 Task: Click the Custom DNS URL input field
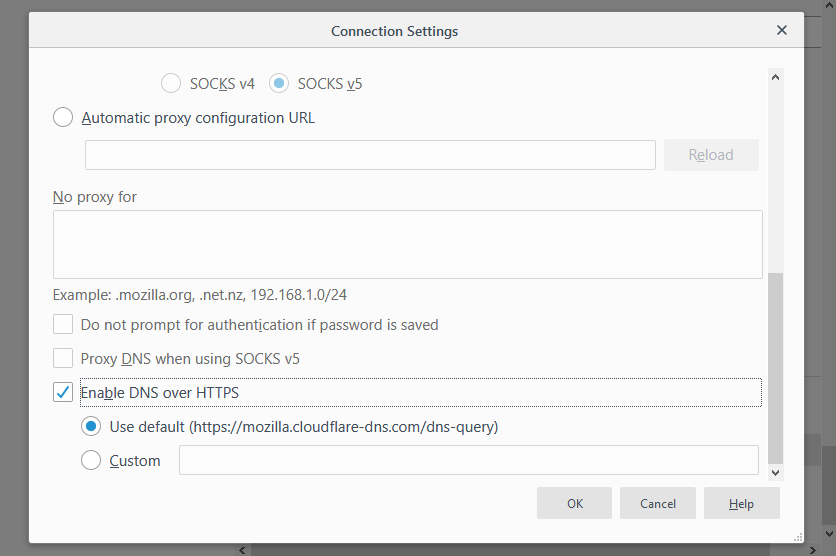tap(468, 460)
